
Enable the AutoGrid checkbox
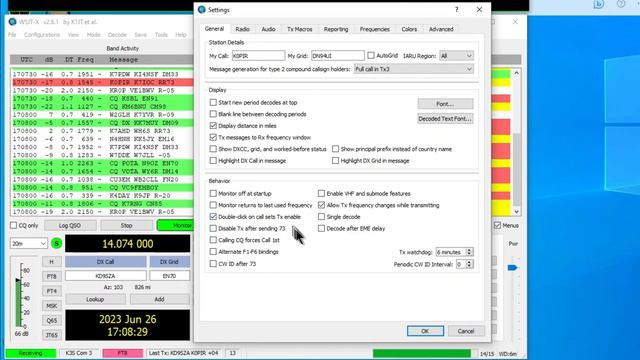click(x=371, y=55)
